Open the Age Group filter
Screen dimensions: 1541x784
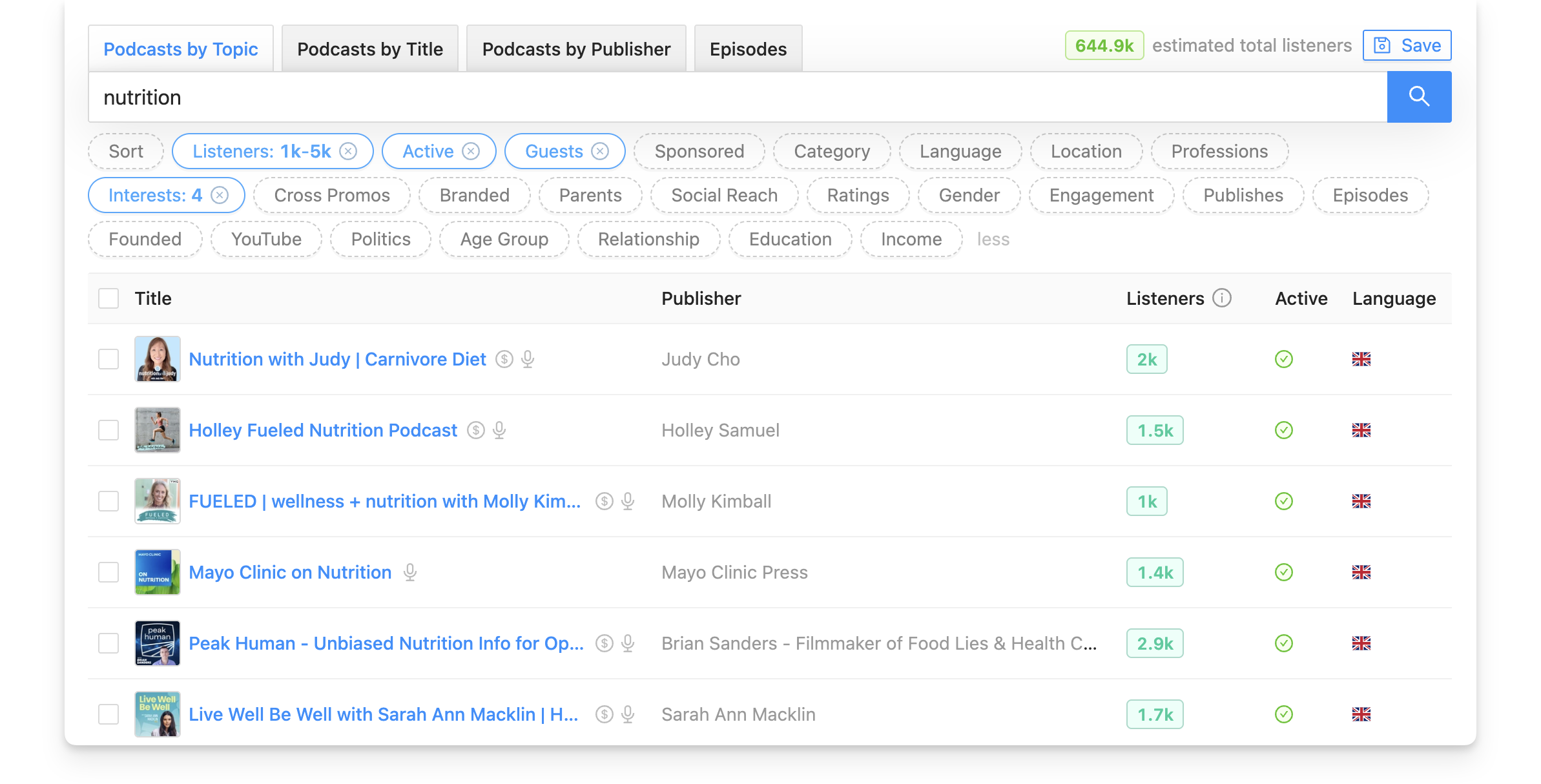(504, 239)
